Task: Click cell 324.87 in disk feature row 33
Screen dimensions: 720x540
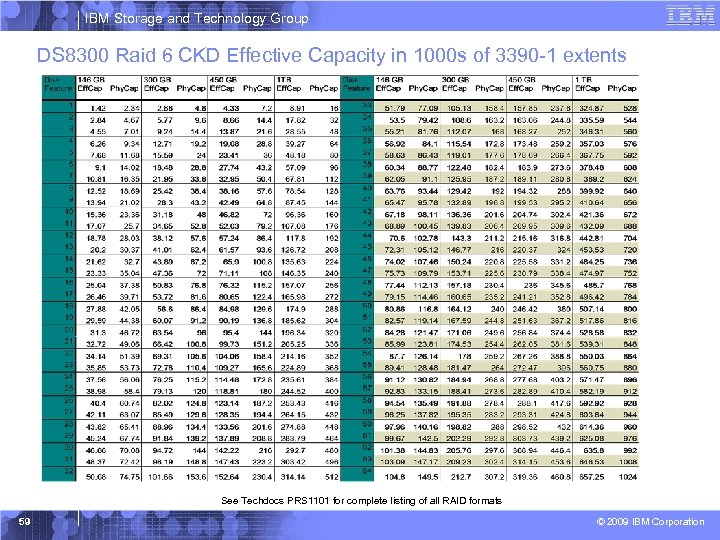Action: (x=592, y=108)
